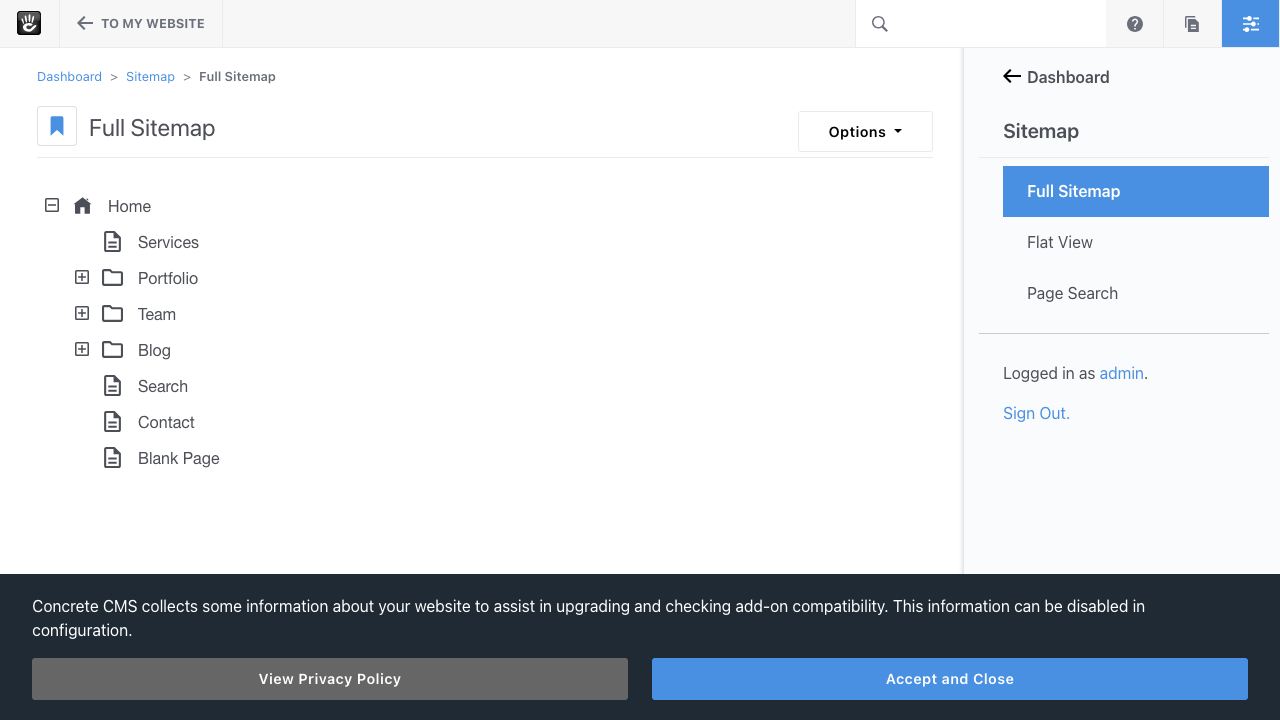The height and width of the screenshot is (720, 1280).
Task: Open the help question mark icon
Action: pyautogui.click(x=1135, y=24)
